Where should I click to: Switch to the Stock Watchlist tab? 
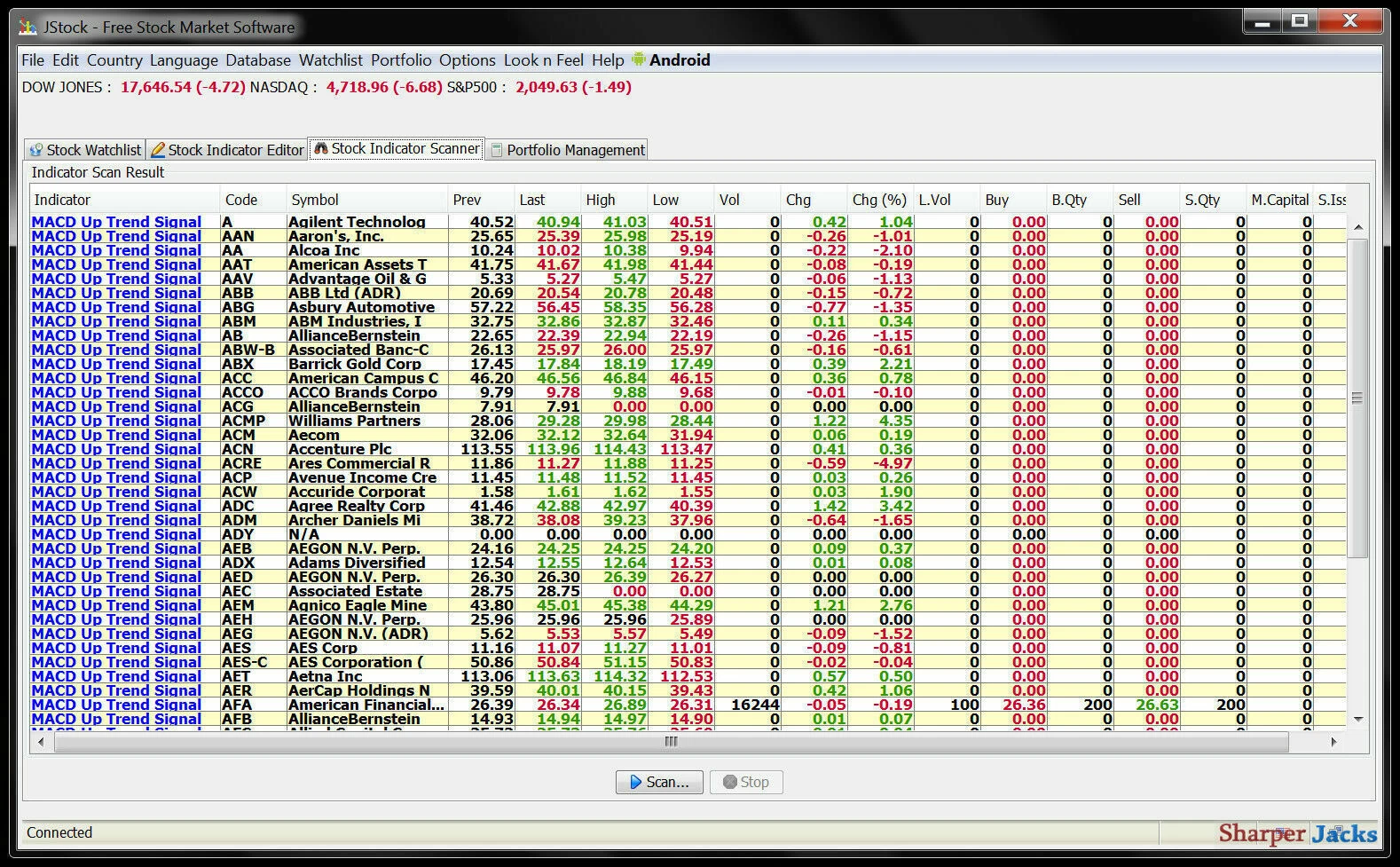85,150
